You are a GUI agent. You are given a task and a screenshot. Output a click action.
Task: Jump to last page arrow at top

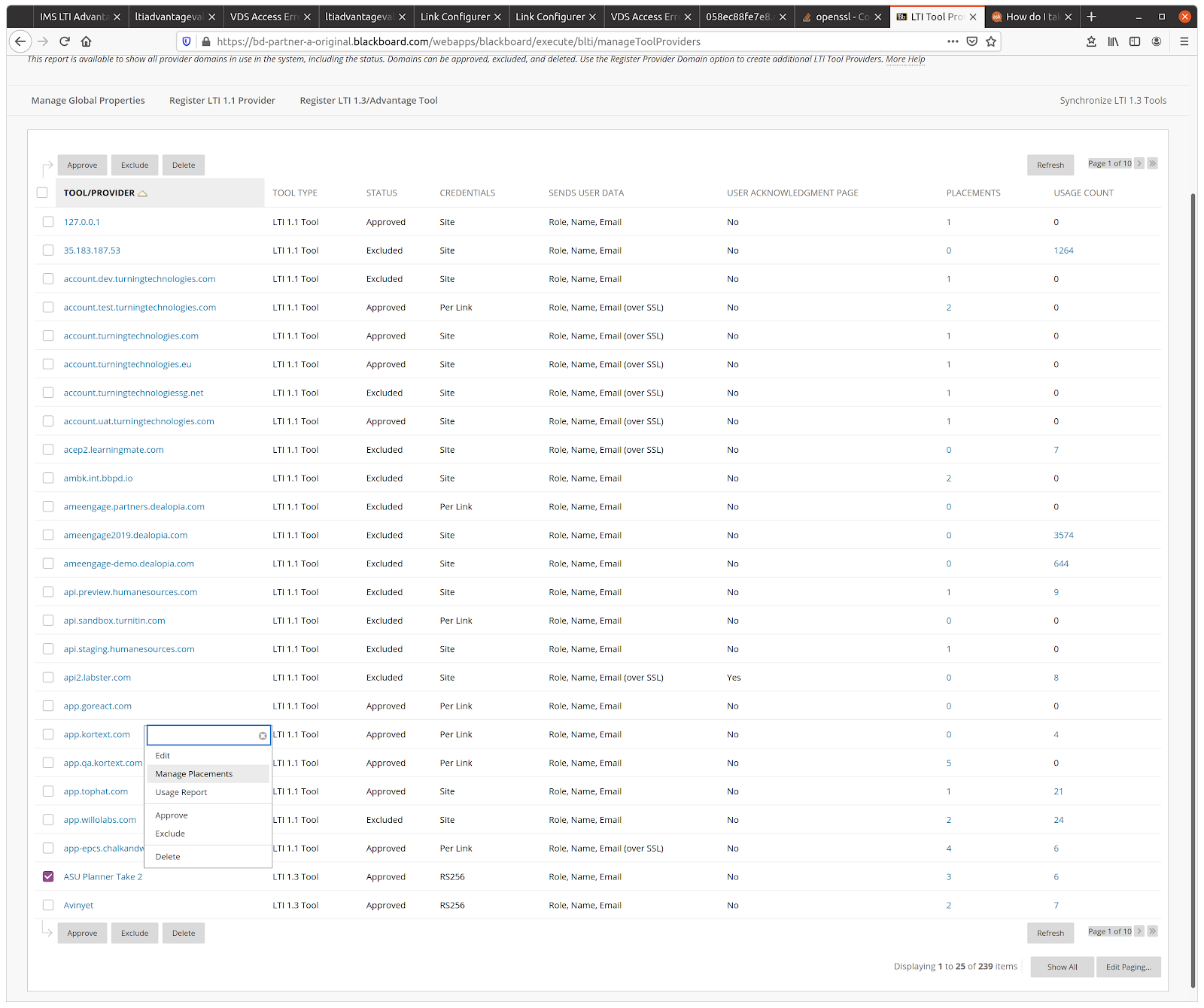coord(1152,163)
